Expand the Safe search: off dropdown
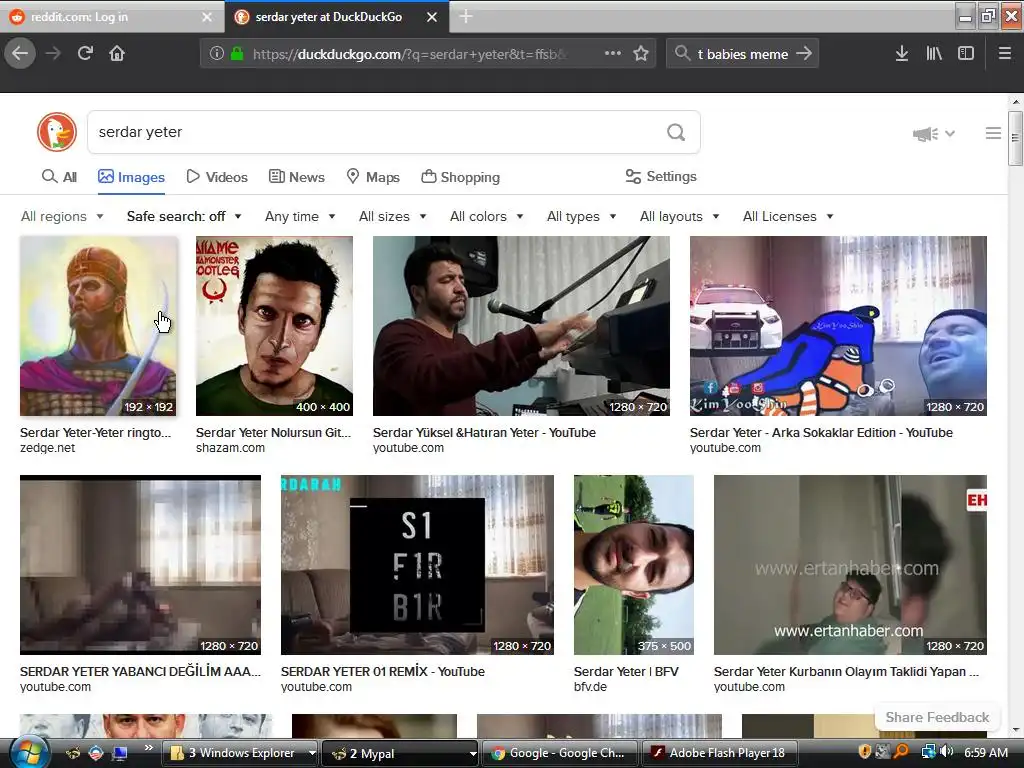 184,216
